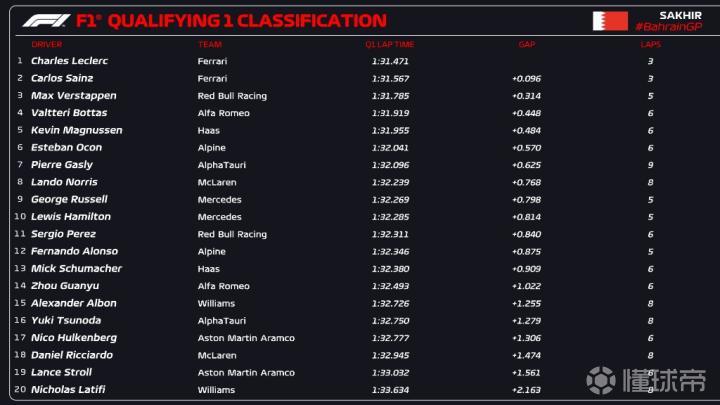Viewport: 720px width, 405px height.
Task: Click the football watermark logo
Action: [601, 380]
